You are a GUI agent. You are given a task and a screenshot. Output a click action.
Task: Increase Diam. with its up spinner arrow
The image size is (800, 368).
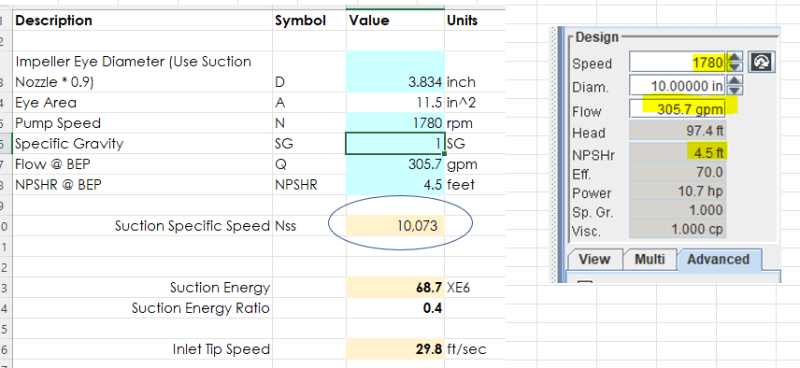pyautogui.click(x=735, y=80)
